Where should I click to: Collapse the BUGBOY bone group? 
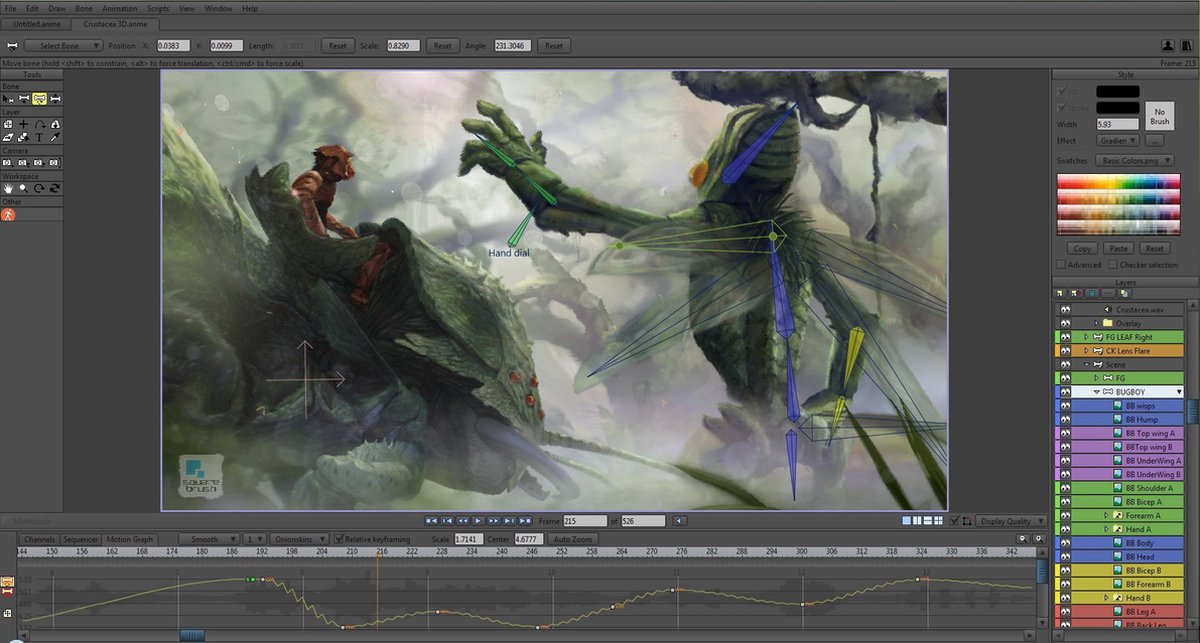(x=1096, y=391)
